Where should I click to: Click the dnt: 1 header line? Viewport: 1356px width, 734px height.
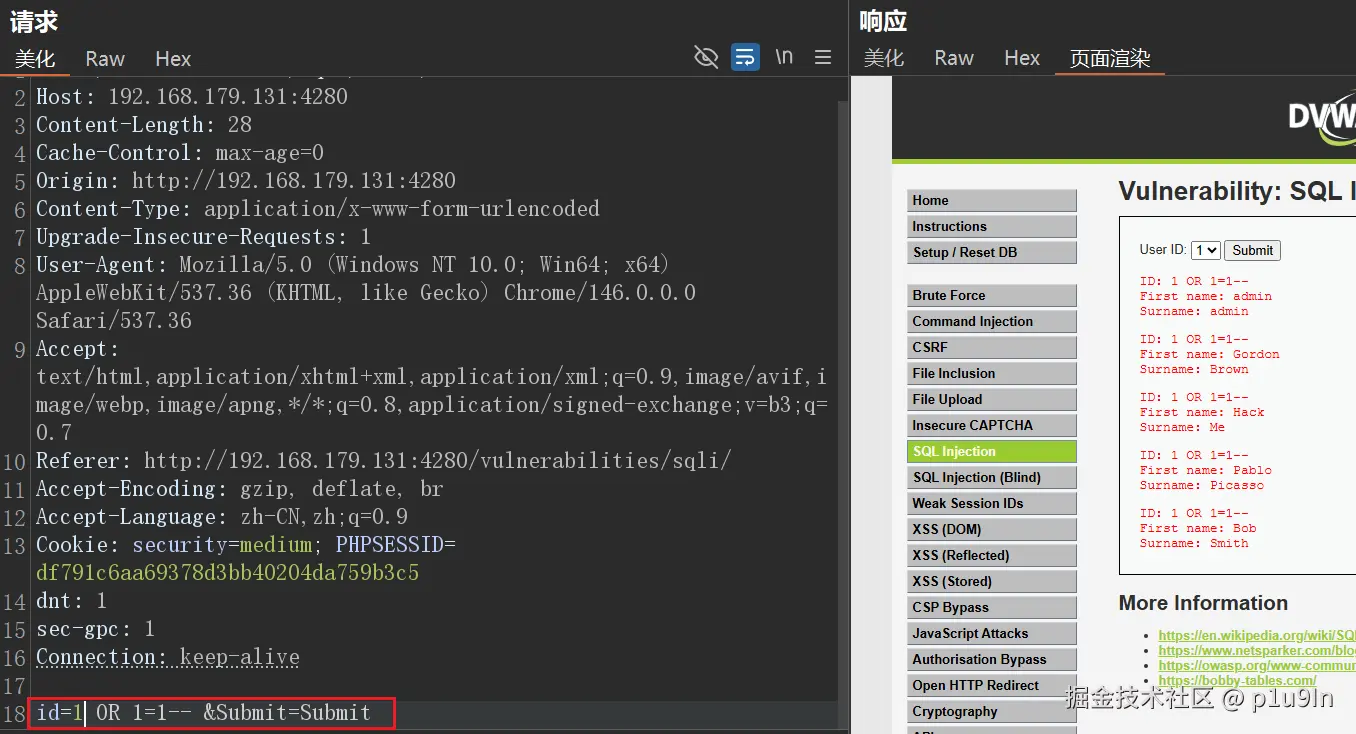pyautogui.click(x=72, y=600)
